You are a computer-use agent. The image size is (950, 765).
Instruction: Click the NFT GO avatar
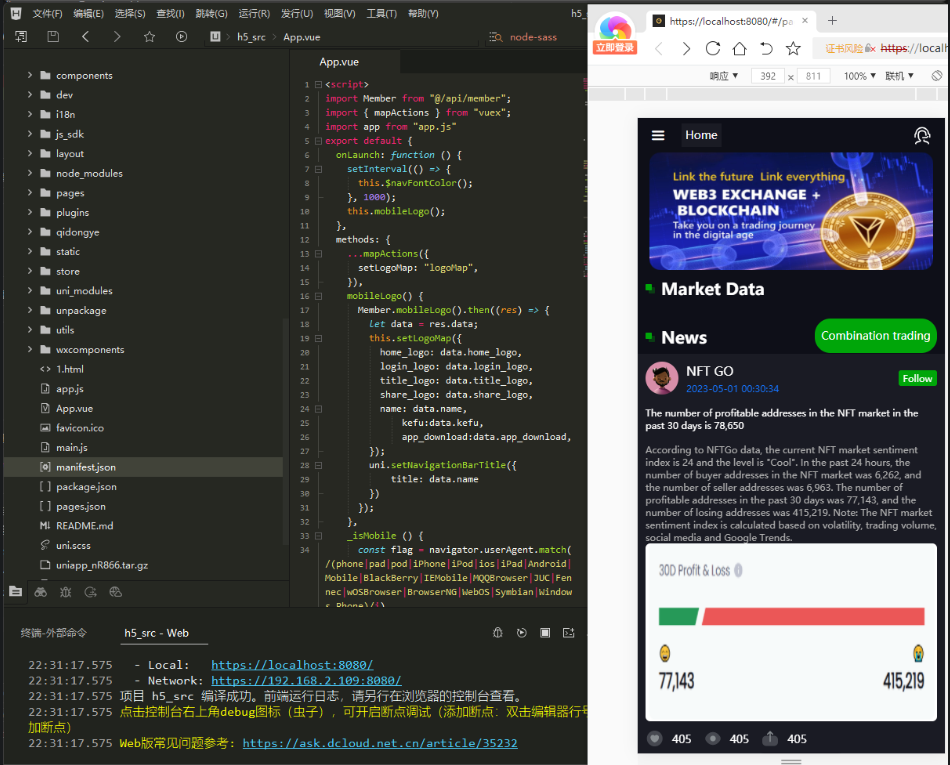tap(662, 378)
